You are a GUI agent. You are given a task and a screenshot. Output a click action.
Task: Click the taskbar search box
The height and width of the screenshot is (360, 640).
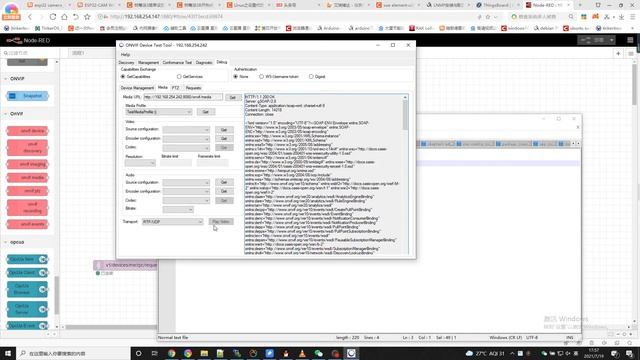click(x=73, y=353)
